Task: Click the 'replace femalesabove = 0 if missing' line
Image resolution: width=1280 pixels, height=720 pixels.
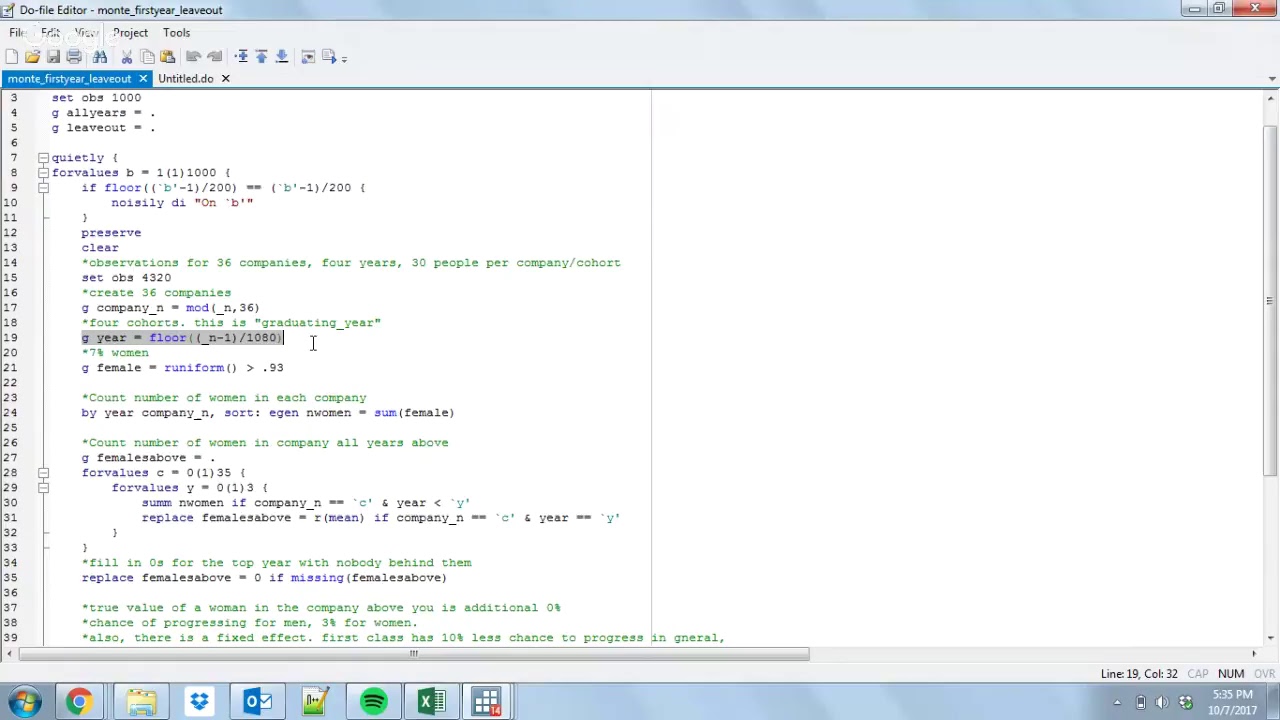Action: tap(264, 577)
